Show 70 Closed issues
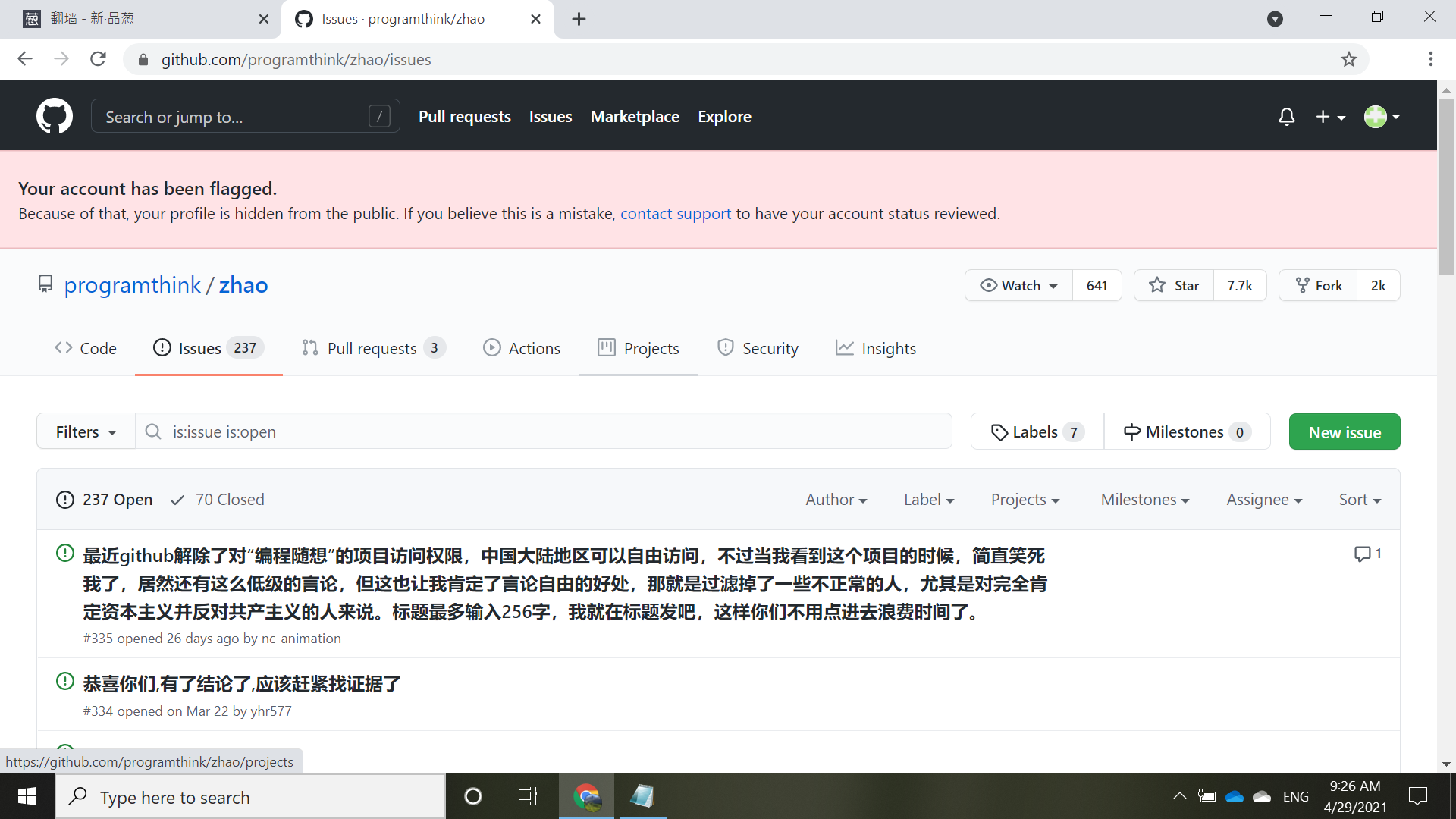Image resolution: width=1456 pixels, height=819 pixels. (x=218, y=500)
